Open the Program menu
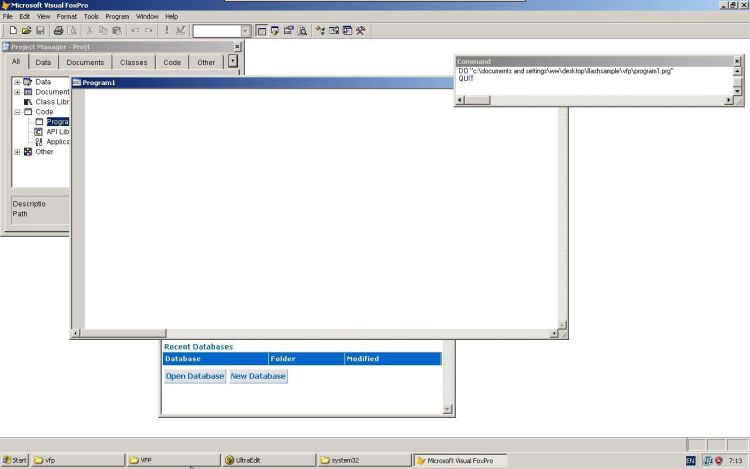The width and height of the screenshot is (750, 469). coord(117,16)
